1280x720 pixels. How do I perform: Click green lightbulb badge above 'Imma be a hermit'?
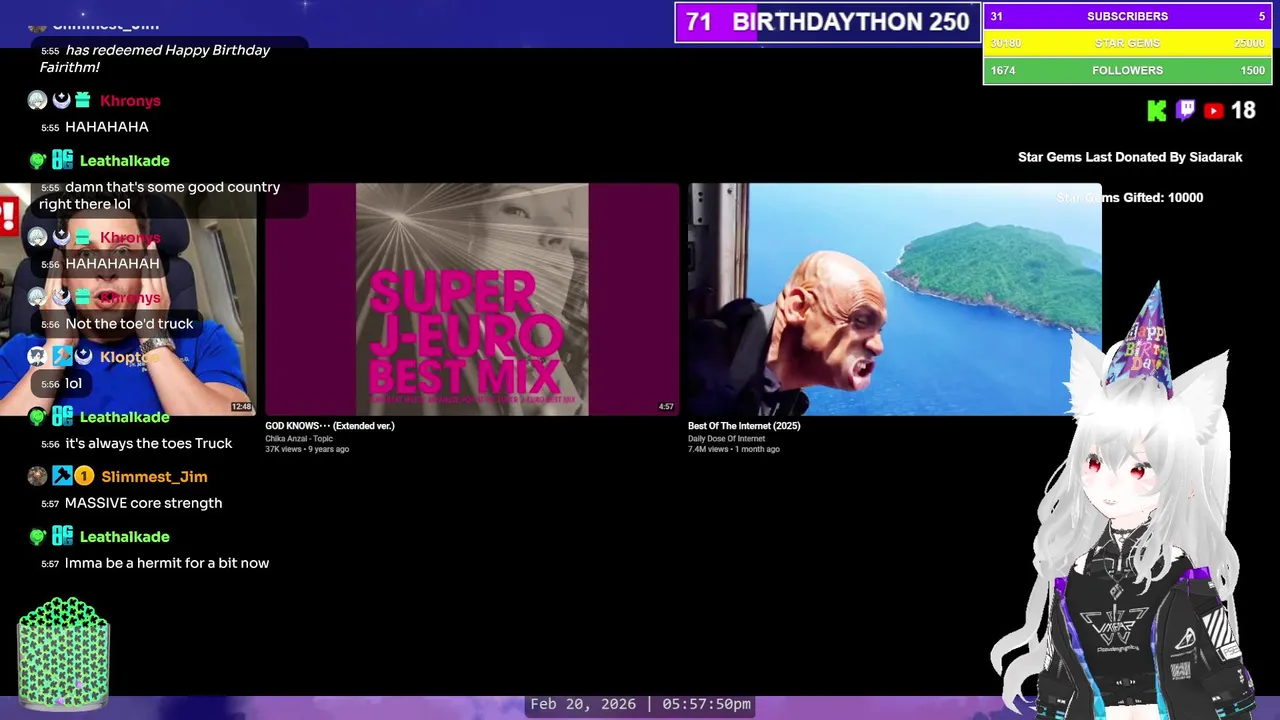click(x=37, y=537)
